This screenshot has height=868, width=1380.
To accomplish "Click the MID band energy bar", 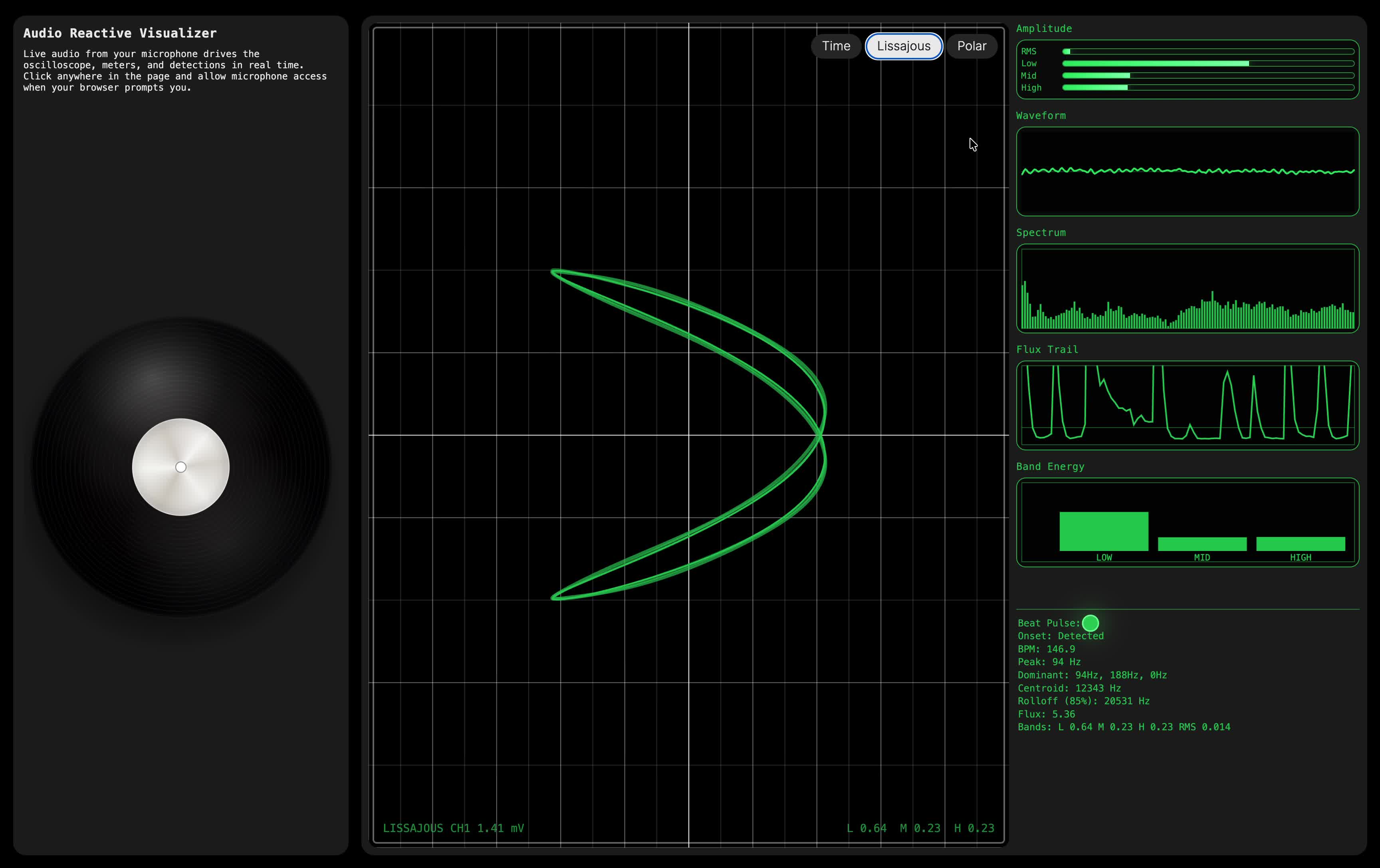I will pos(1202,544).
